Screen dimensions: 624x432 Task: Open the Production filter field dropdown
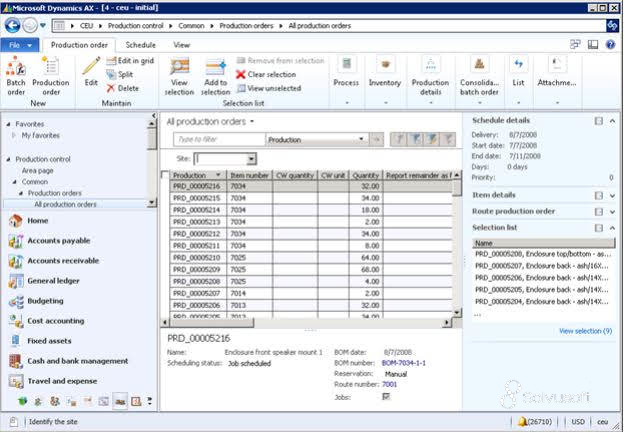point(361,139)
